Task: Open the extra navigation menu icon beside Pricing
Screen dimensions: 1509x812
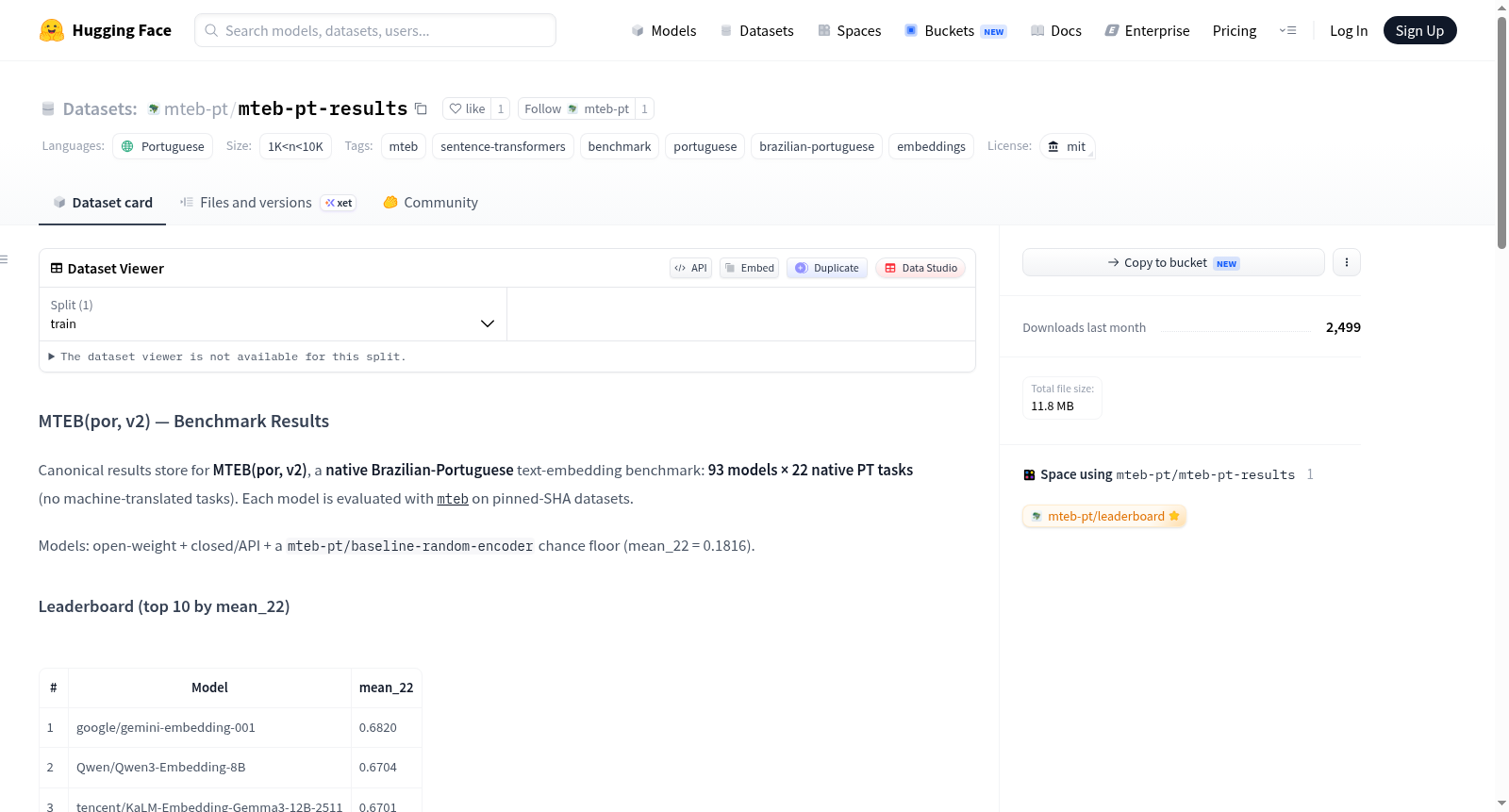Action: (x=1287, y=30)
